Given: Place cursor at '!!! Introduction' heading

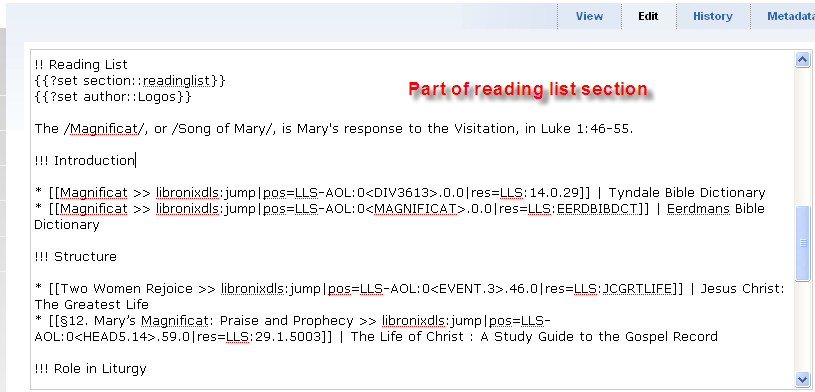Looking at the screenshot, I should click(85, 161).
